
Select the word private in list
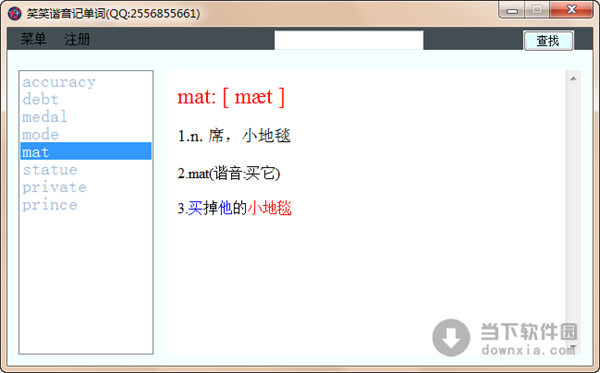(86, 187)
